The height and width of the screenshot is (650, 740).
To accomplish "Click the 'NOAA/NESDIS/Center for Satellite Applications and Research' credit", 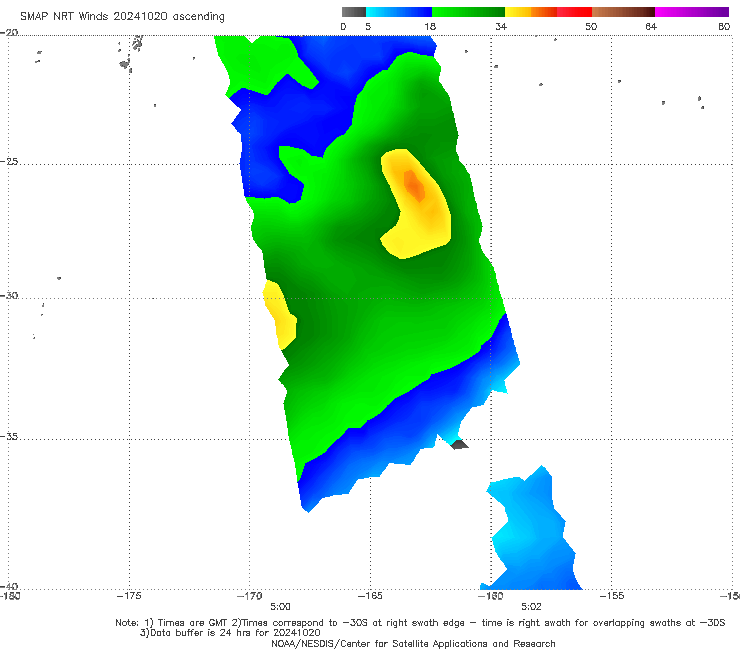I will coord(413,643).
